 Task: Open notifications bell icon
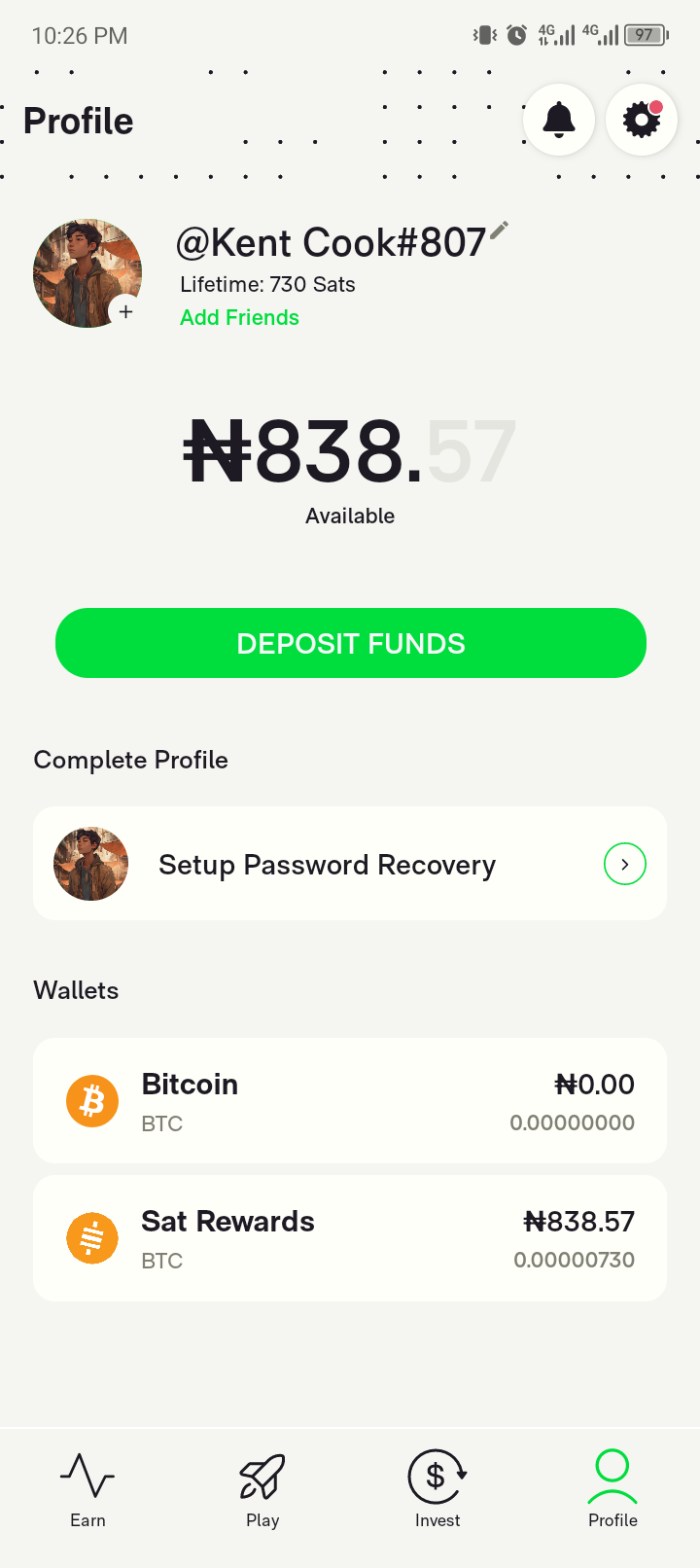[x=559, y=120]
